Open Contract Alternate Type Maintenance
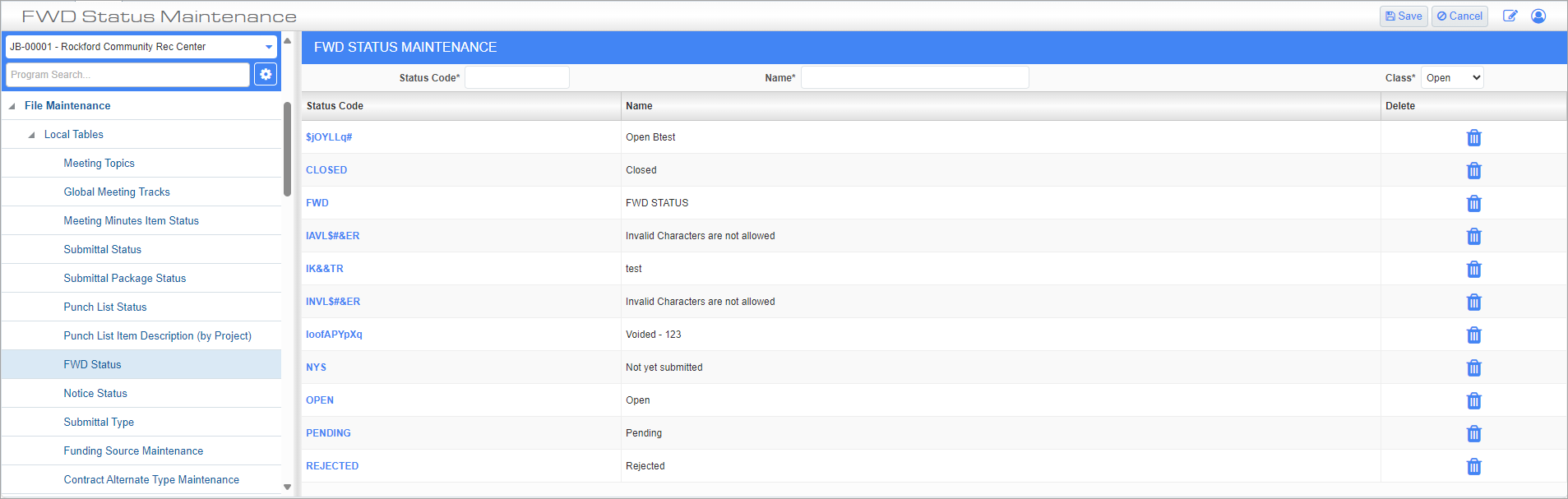Screen dimensions: 1568x499 coord(151,479)
